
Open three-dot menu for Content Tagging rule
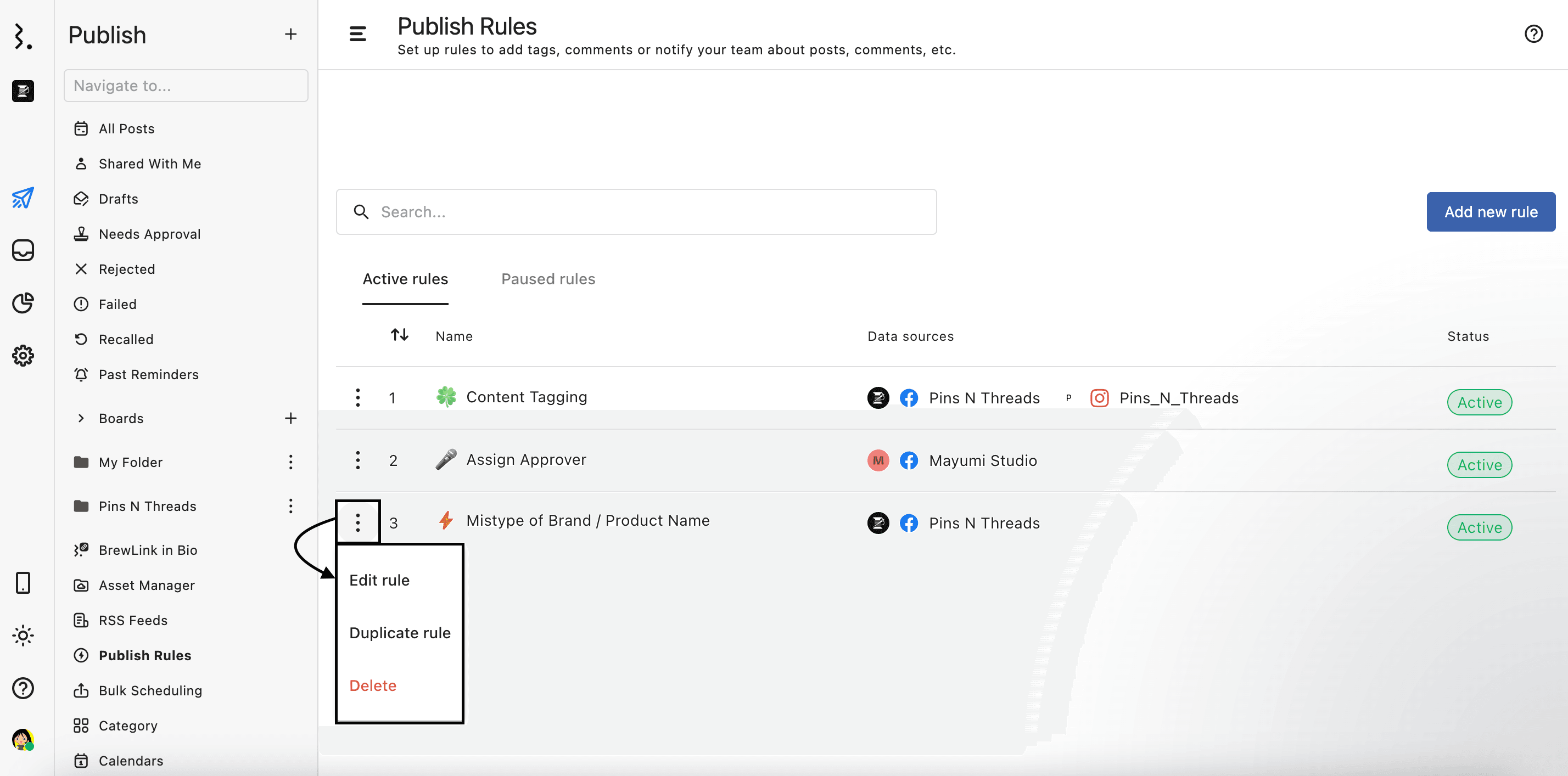(x=357, y=397)
